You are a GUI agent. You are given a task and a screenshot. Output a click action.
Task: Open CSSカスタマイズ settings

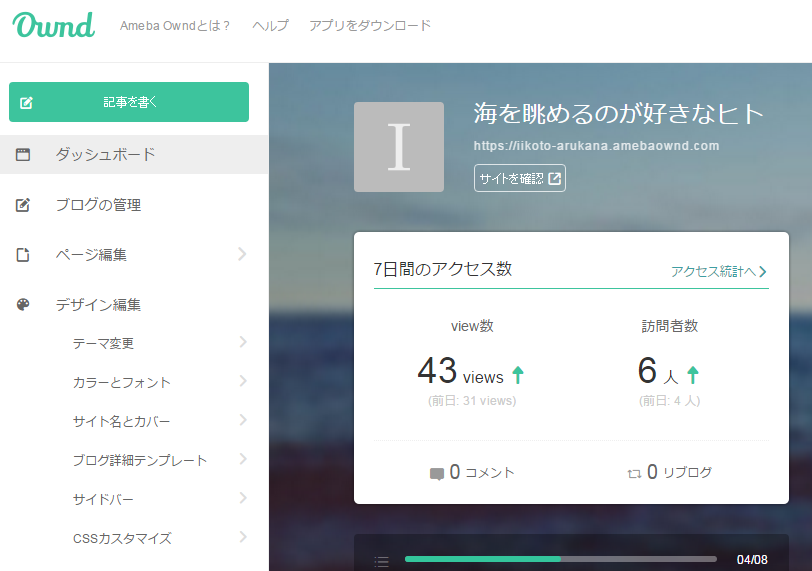(122, 538)
